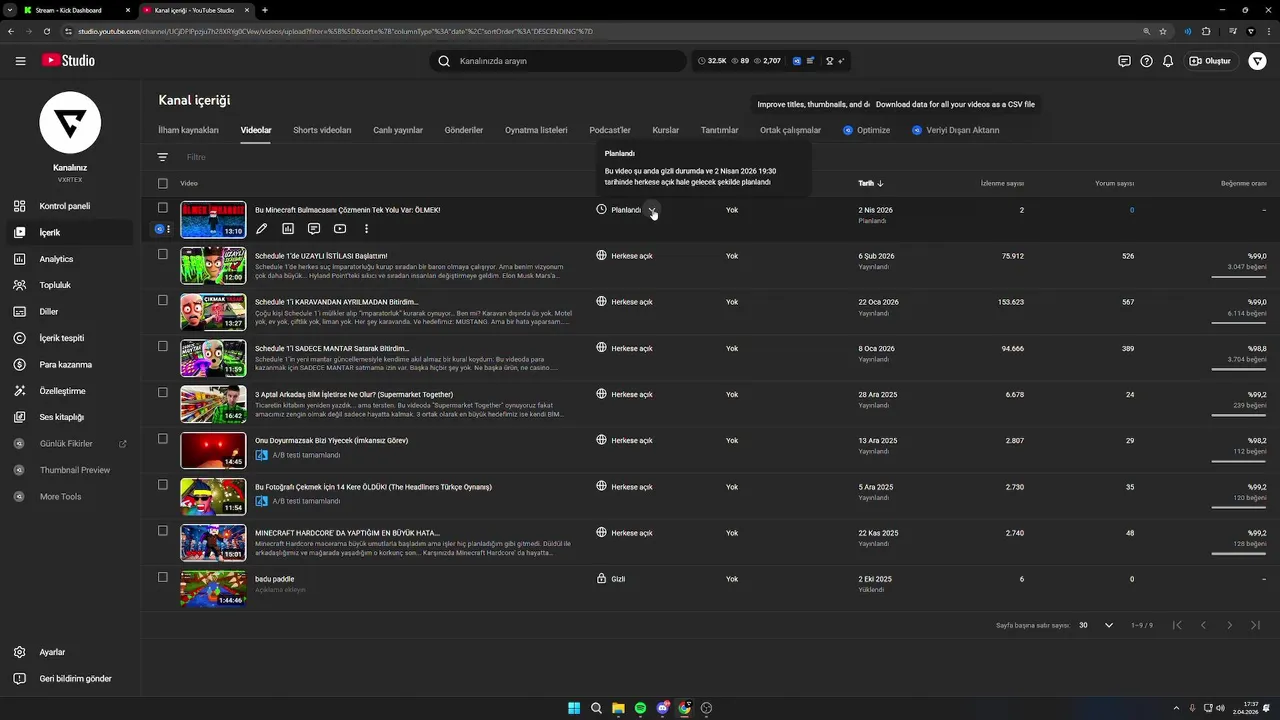Open comments icon for ÖLMEK video
The height and width of the screenshot is (720, 1280).
[x=314, y=229]
